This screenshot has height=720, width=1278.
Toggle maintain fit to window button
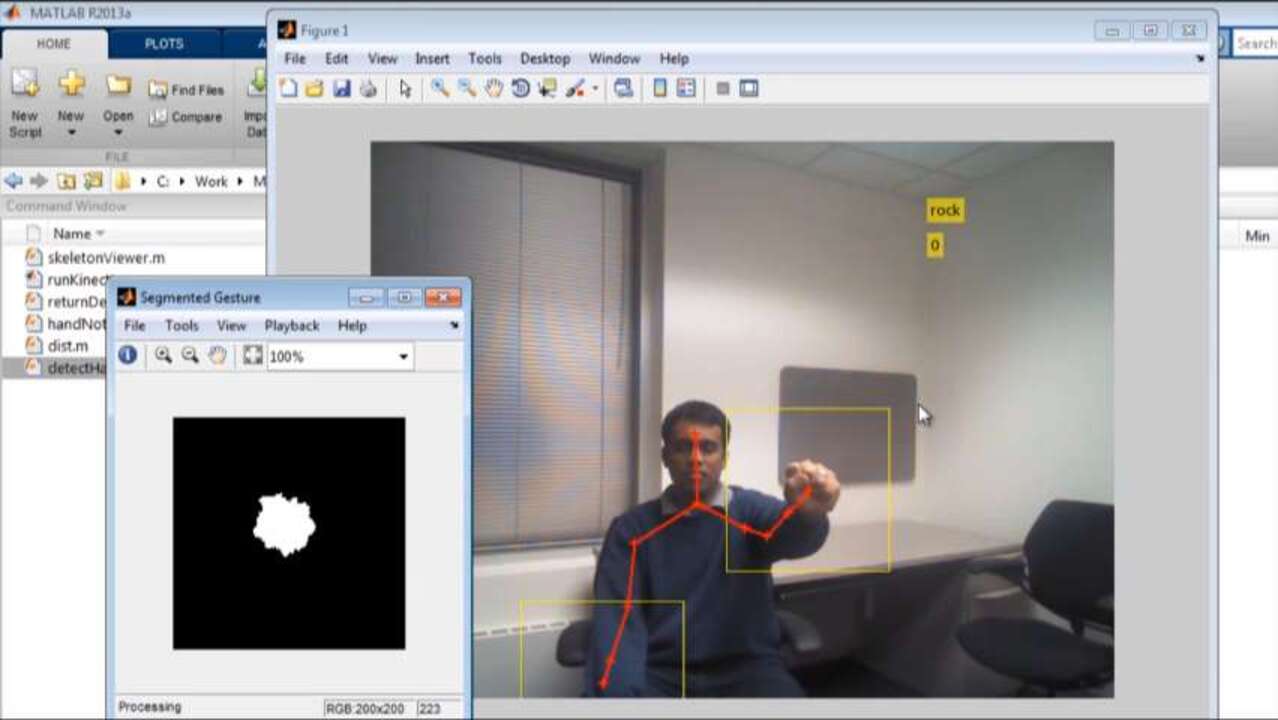point(253,356)
